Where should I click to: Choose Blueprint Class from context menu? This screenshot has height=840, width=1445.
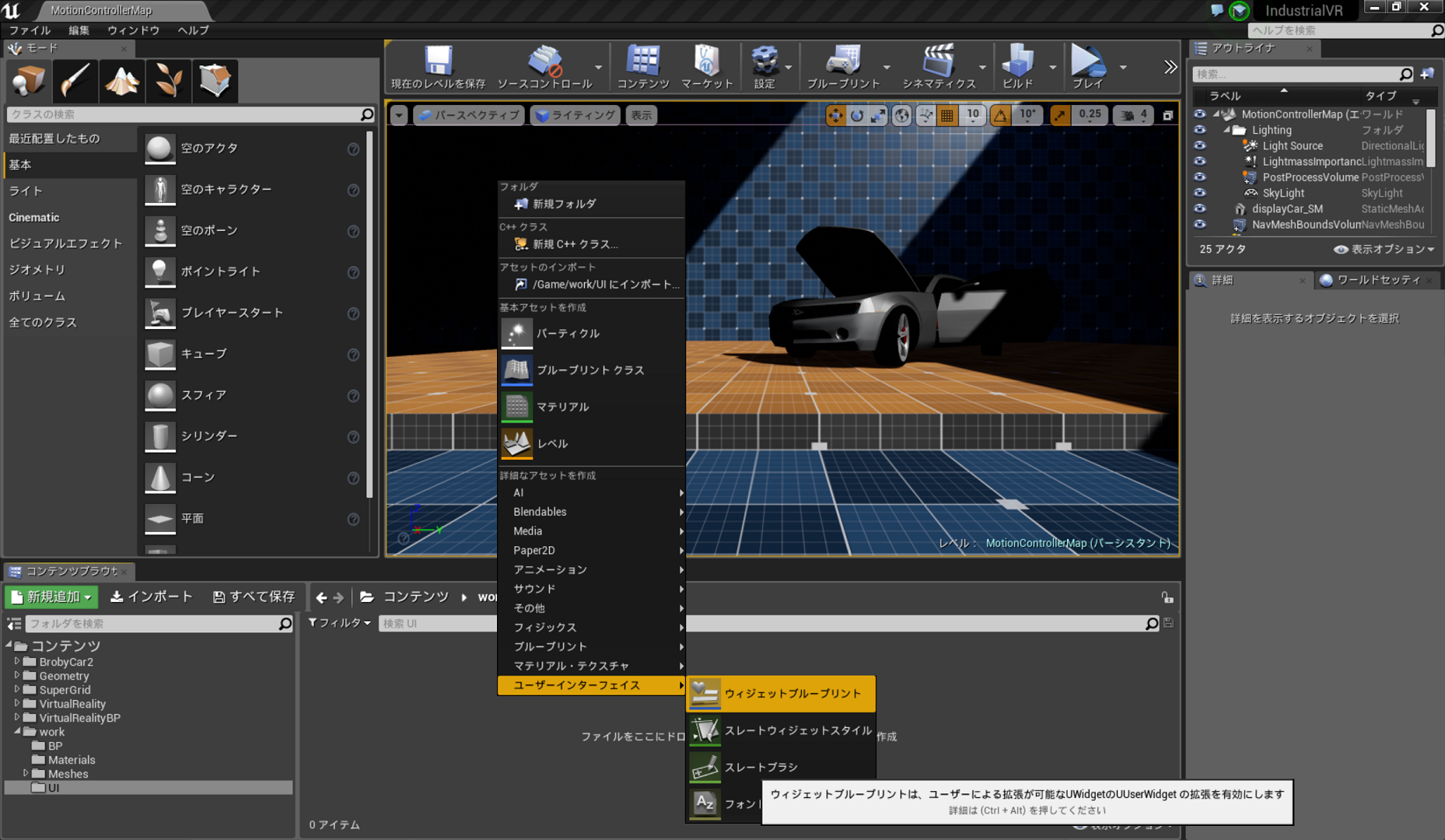[x=591, y=370]
